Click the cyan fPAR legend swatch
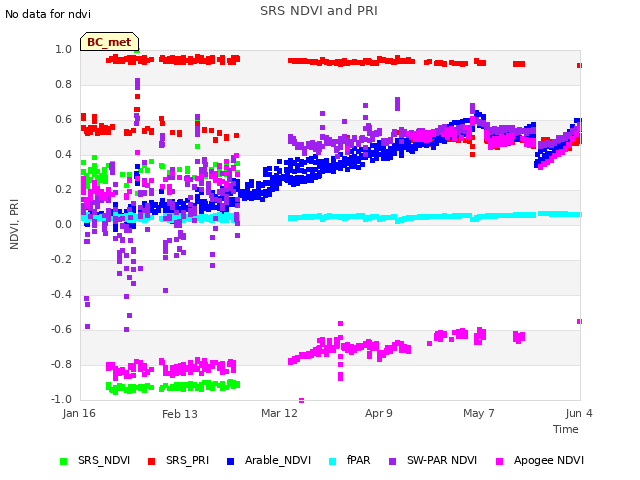Screen dimensions: 640x480 [333, 461]
